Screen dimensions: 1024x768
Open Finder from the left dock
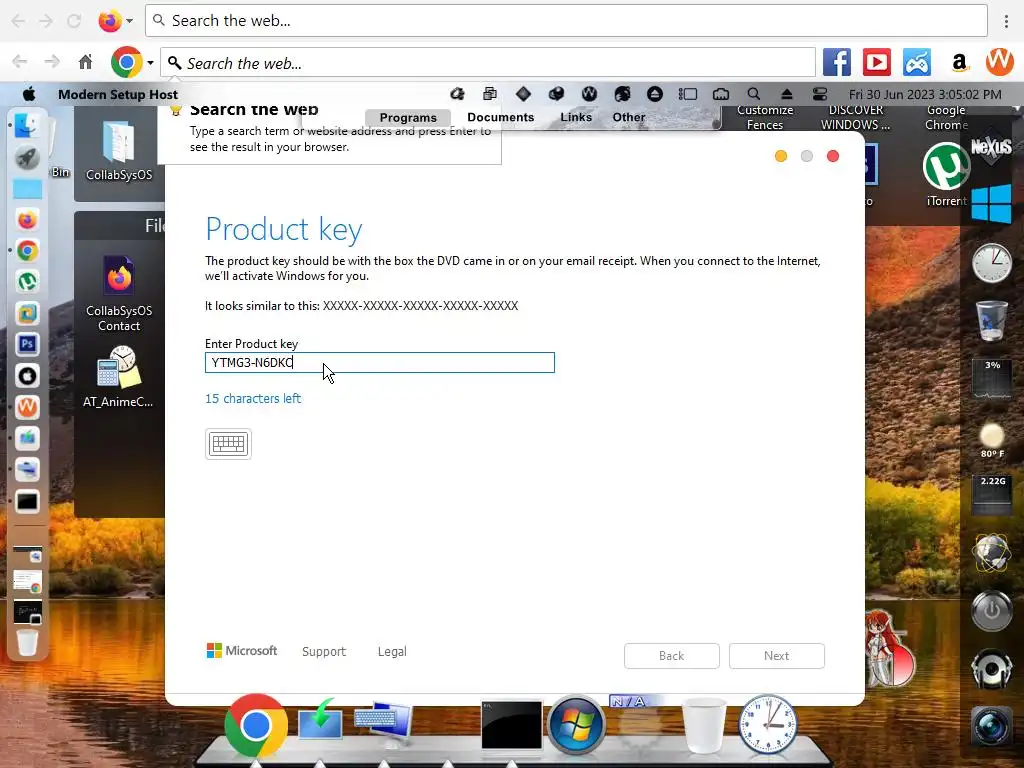[x=27, y=125]
